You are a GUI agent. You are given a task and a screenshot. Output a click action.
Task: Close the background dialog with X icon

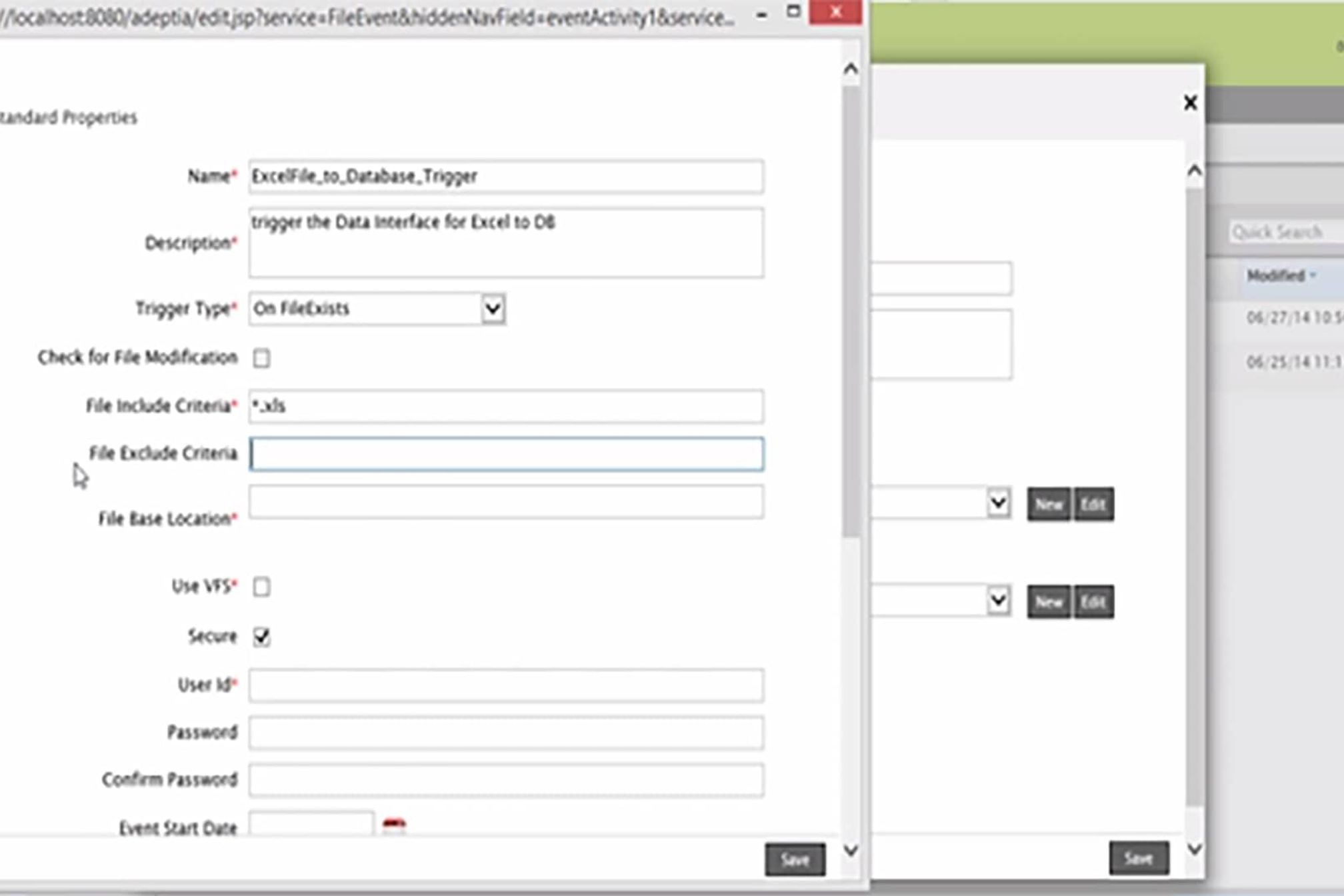1190,103
